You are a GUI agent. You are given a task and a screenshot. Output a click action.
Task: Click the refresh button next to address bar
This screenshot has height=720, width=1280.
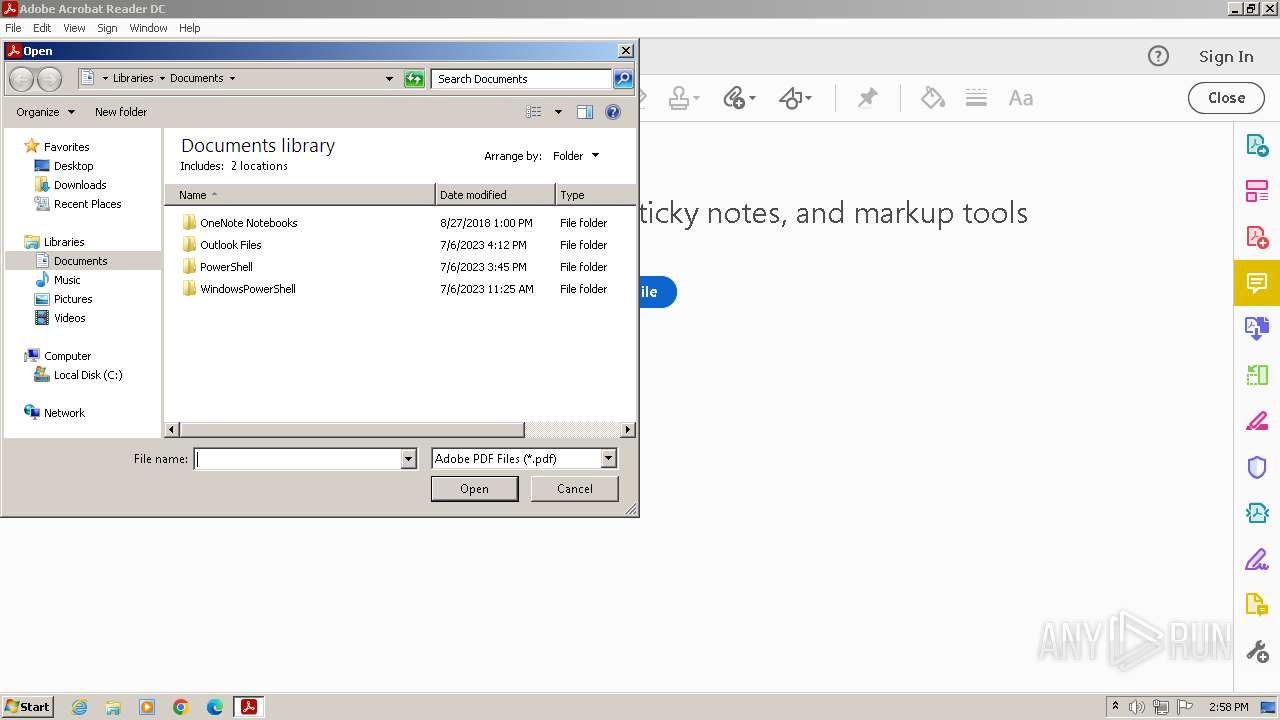(x=414, y=78)
